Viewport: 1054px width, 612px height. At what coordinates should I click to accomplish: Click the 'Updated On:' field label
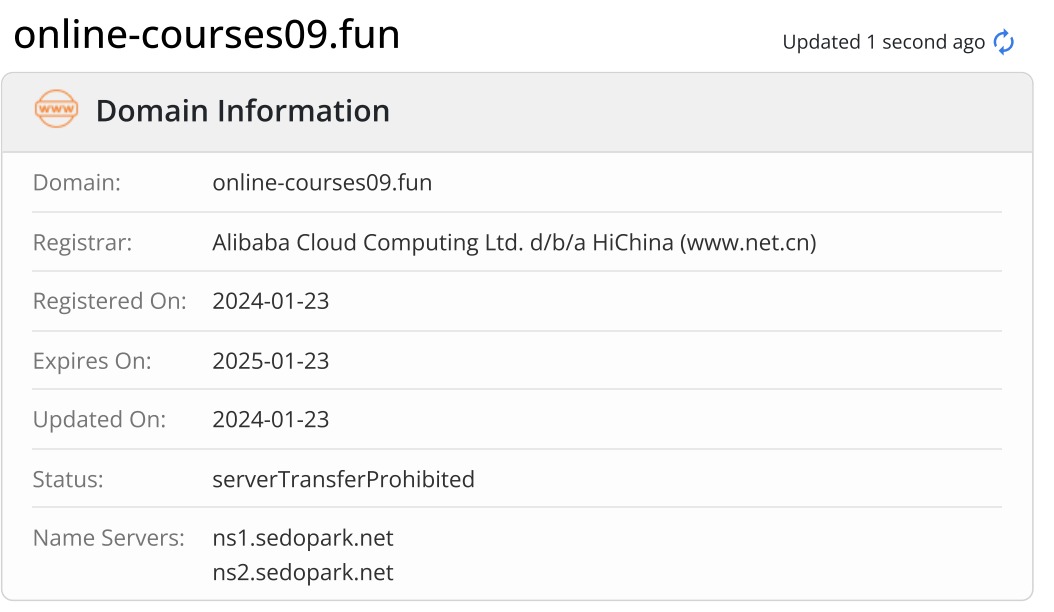[99, 420]
